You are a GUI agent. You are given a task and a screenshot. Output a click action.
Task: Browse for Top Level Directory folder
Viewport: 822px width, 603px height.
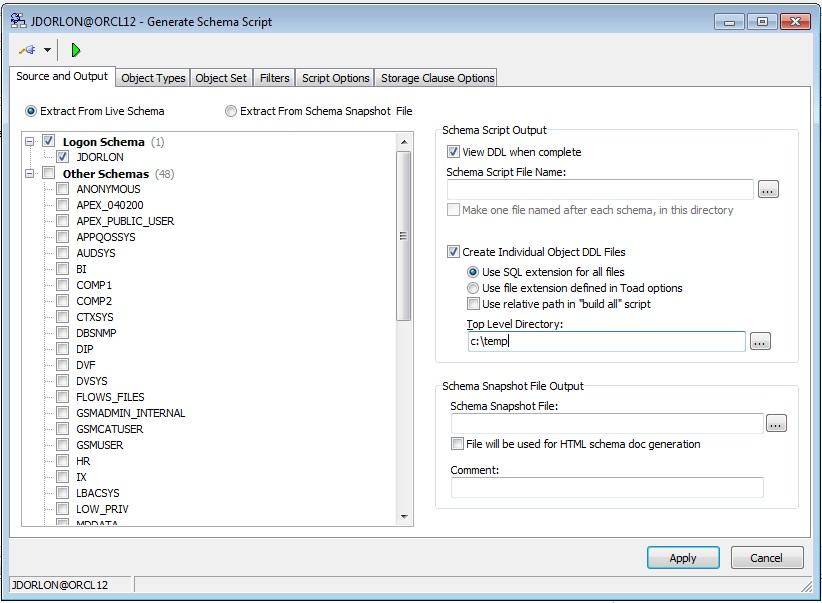(x=760, y=342)
